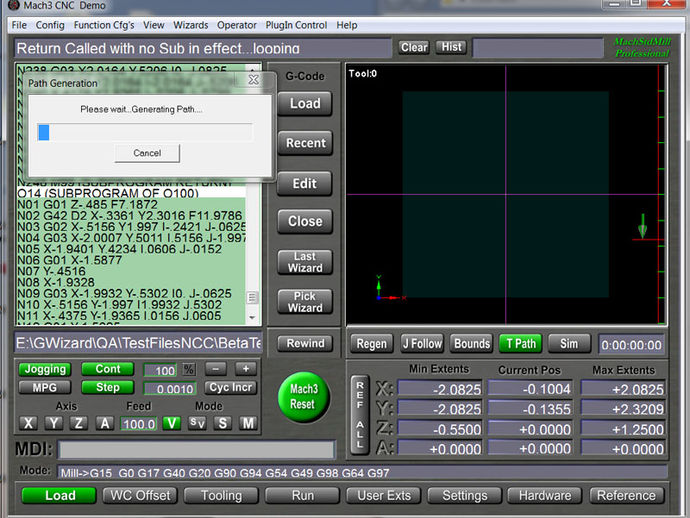Click the REF ALL button
The height and width of the screenshot is (518, 690).
point(360,415)
